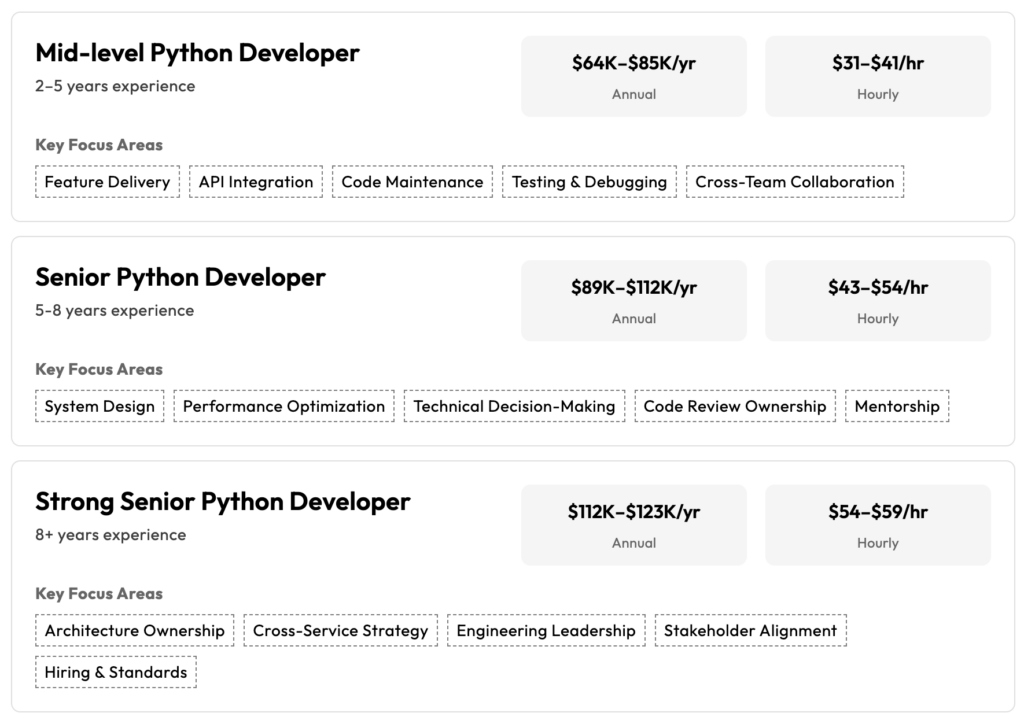Image resolution: width=1024 pixels, height=724 pixels.
Task: Select the $64K–$85K/yr annual salary box
Action: tap(633, 76)
